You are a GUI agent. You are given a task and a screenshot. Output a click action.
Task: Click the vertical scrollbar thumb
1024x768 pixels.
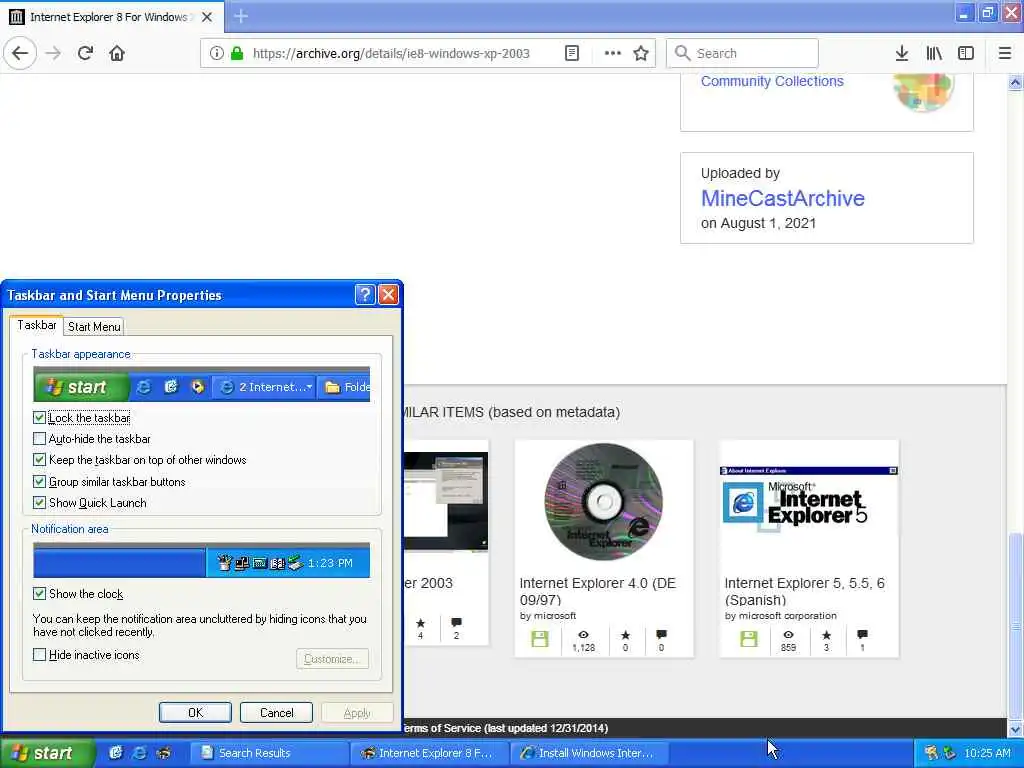[1015, 625]
